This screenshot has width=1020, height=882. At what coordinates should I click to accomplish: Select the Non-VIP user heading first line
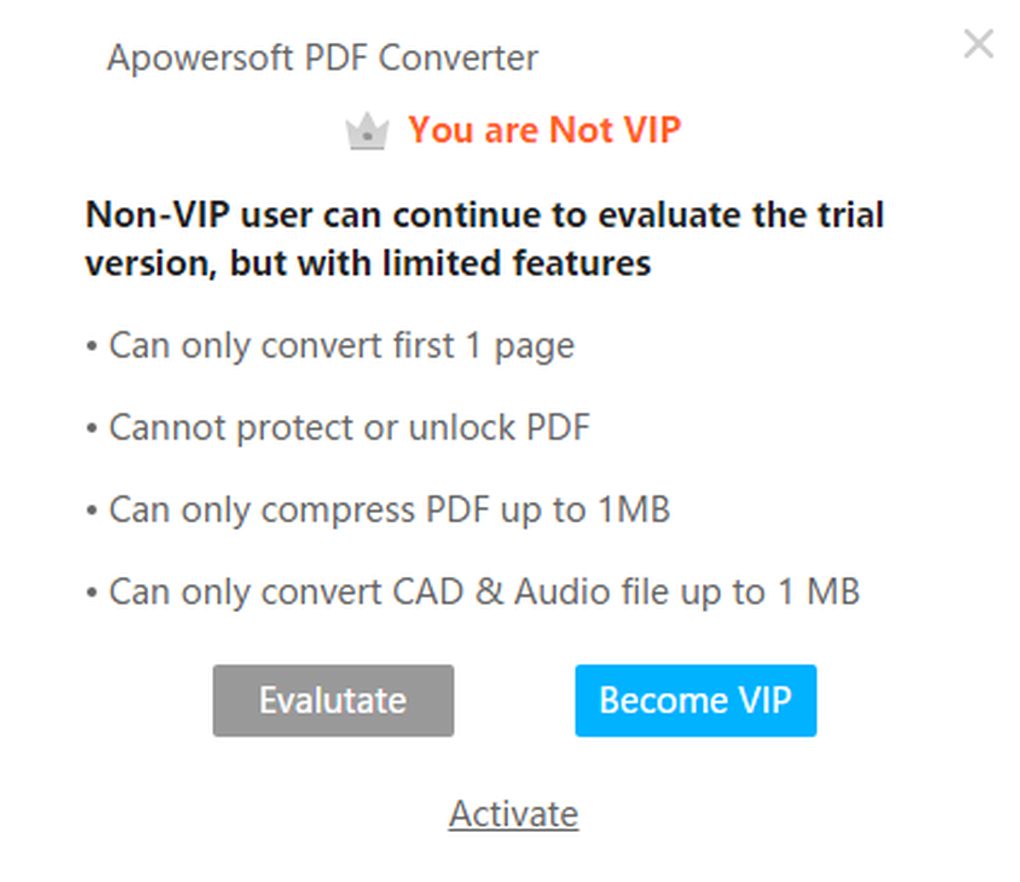pyautogui.click(x=485, y=215)
